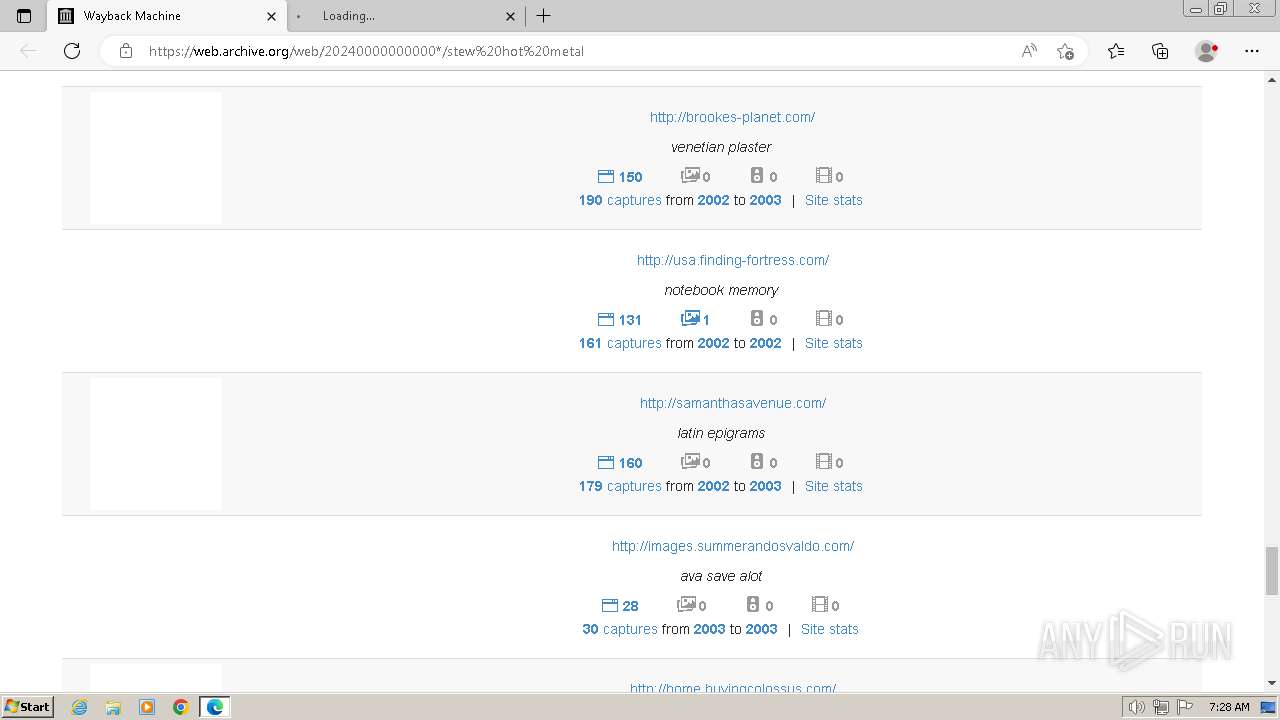The width and height of the screenshot is (1280, 720).
Task: Click the audio captures icon for usa.finding-fortress.com
Action: (x=757, y=319)
